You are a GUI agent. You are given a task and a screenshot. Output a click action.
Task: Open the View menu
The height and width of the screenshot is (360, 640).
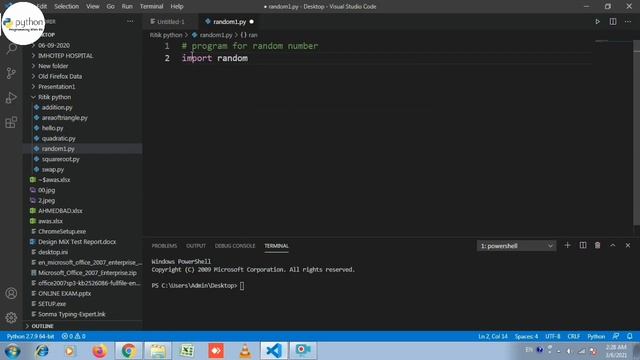(x=93, y=7)
